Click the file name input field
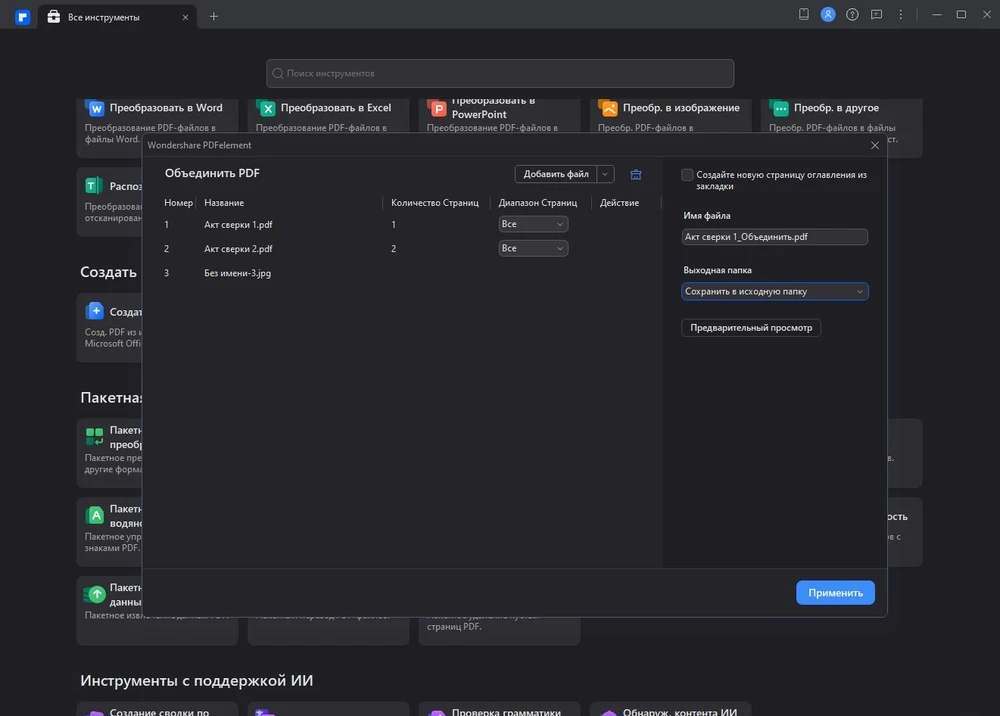1000x716 pixels. [774, 237]
